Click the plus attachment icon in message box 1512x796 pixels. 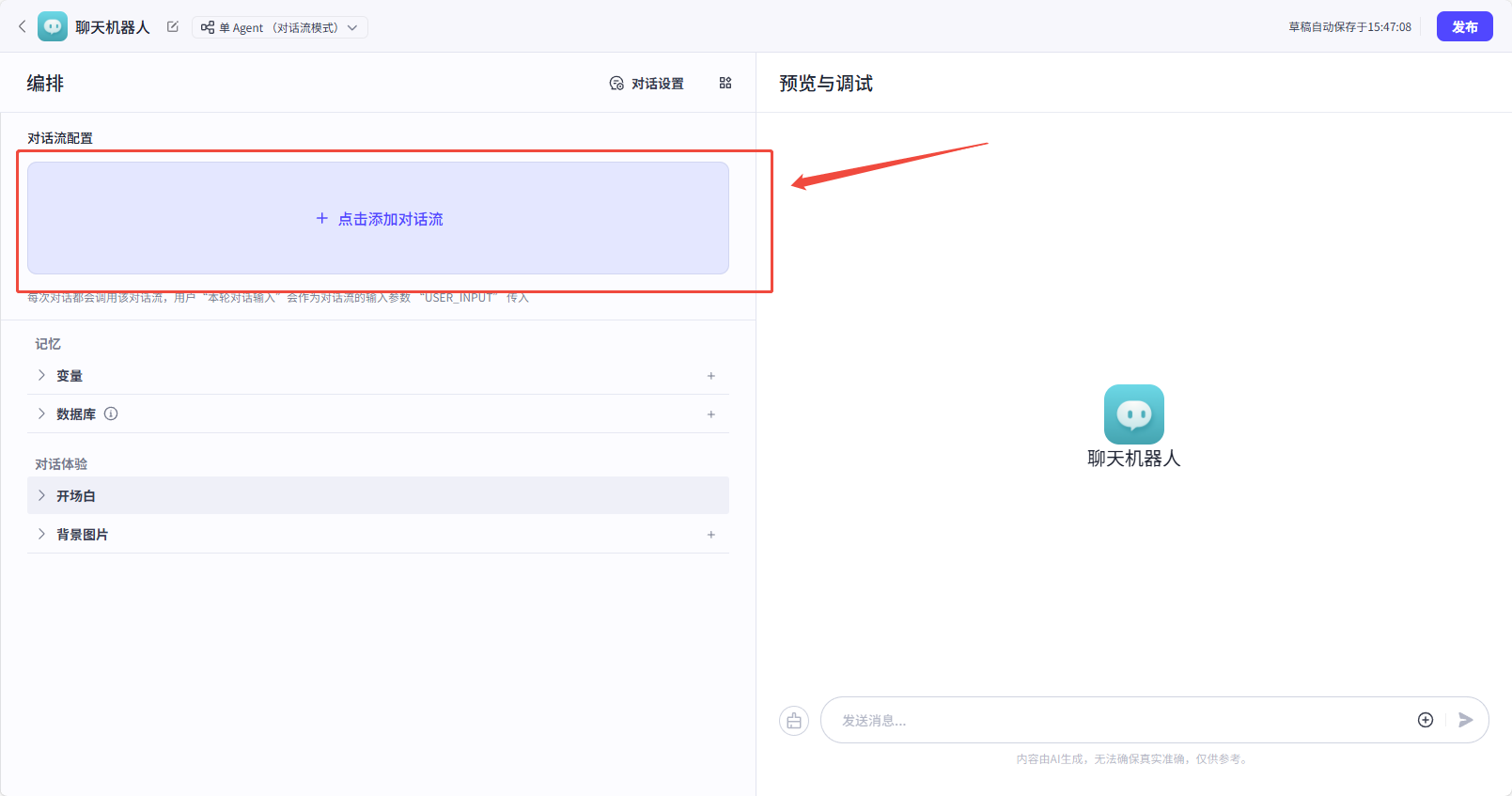click(1426, 720)
